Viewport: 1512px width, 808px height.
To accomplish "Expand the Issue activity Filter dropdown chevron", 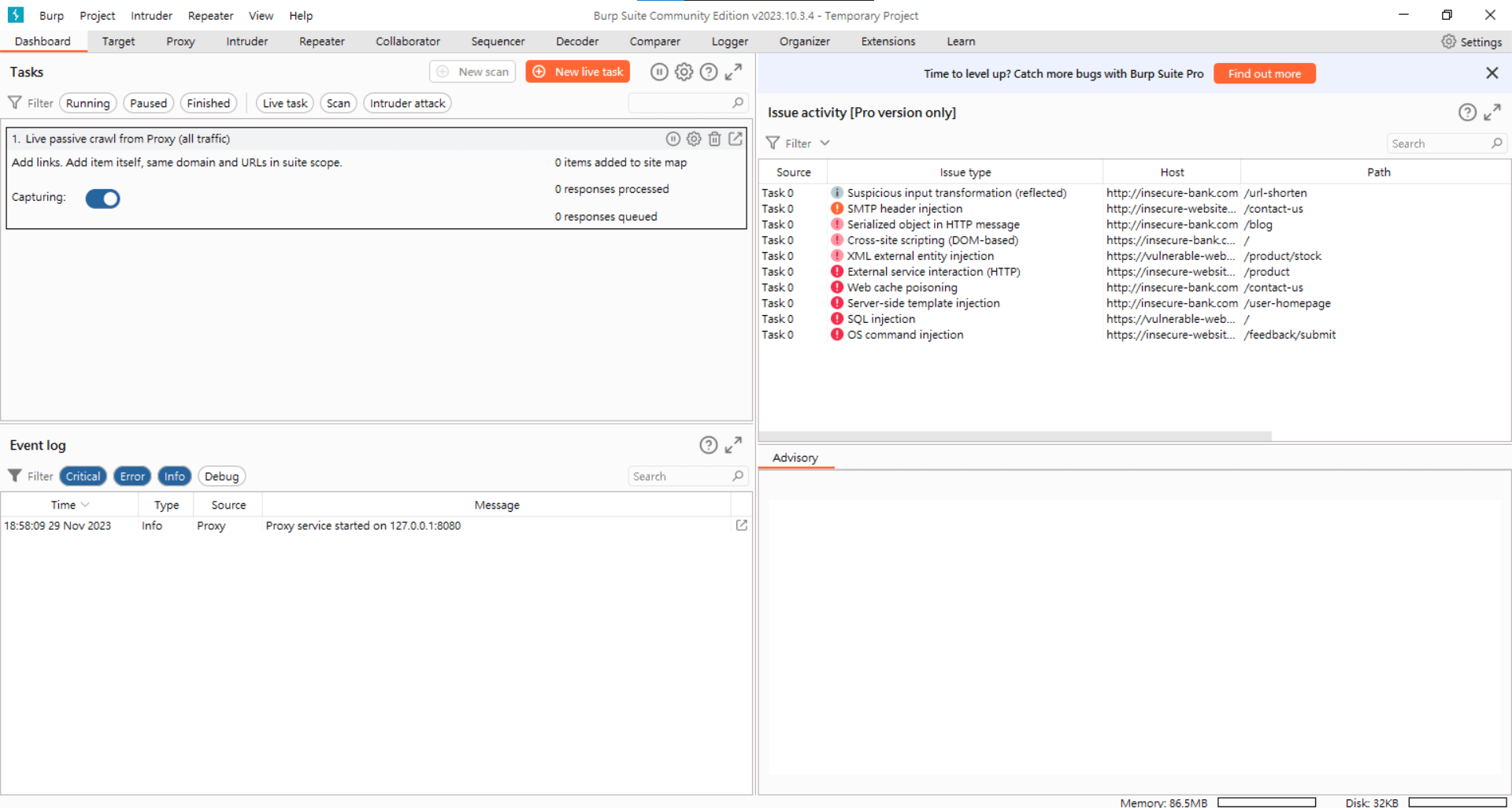I will (x=825, y=143).
